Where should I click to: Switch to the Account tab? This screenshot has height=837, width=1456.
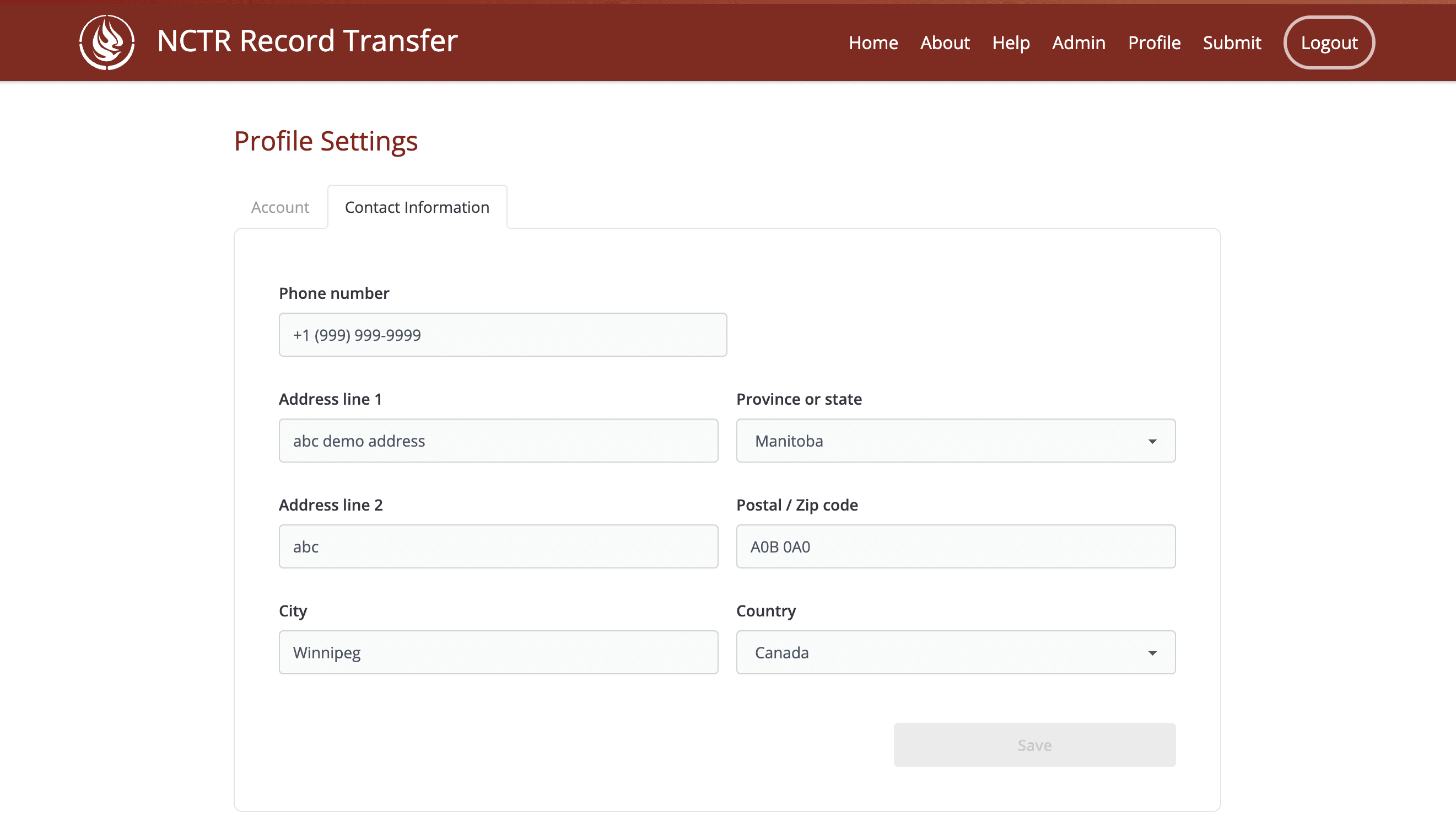pos(280,207)
